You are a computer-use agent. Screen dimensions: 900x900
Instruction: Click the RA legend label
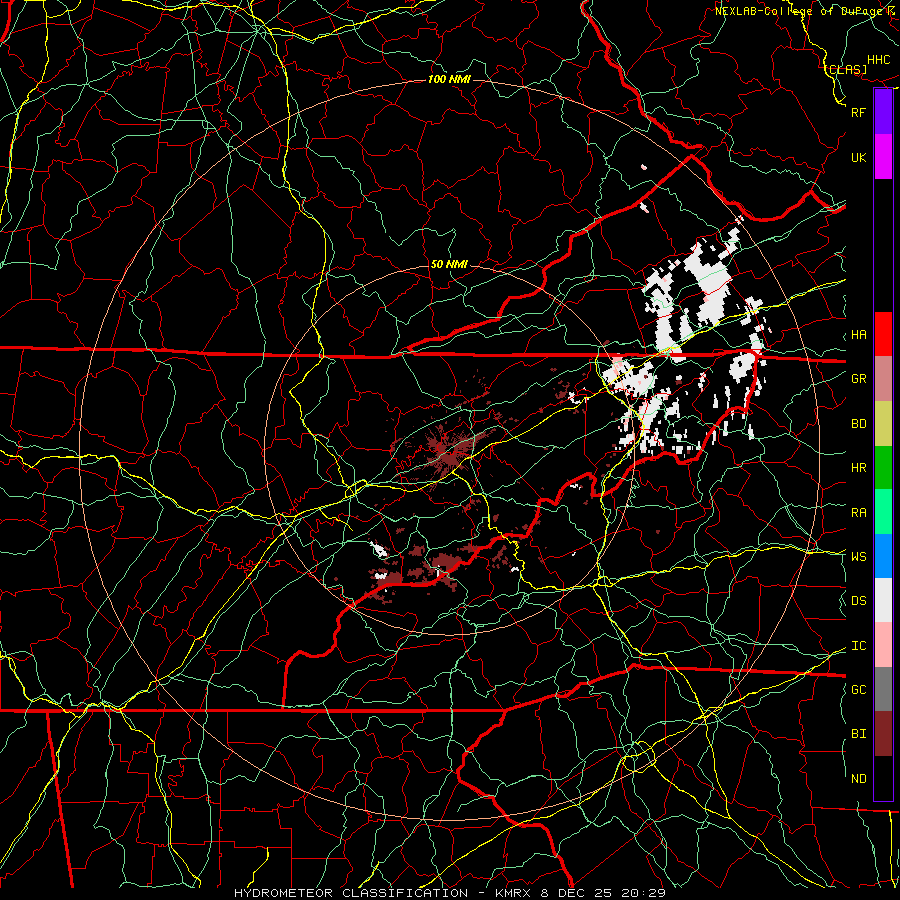858,512
